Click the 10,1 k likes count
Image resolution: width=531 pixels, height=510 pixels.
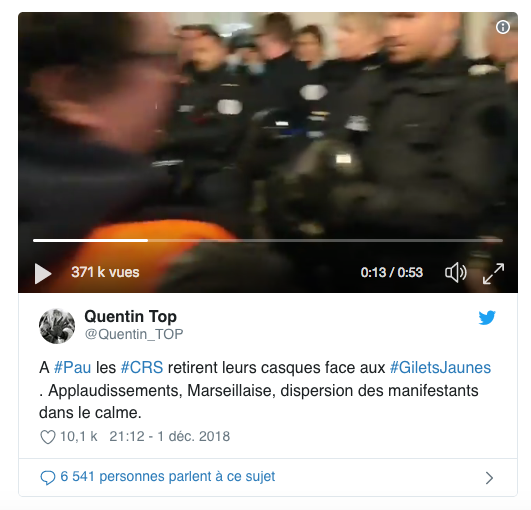tap(79, 436)
